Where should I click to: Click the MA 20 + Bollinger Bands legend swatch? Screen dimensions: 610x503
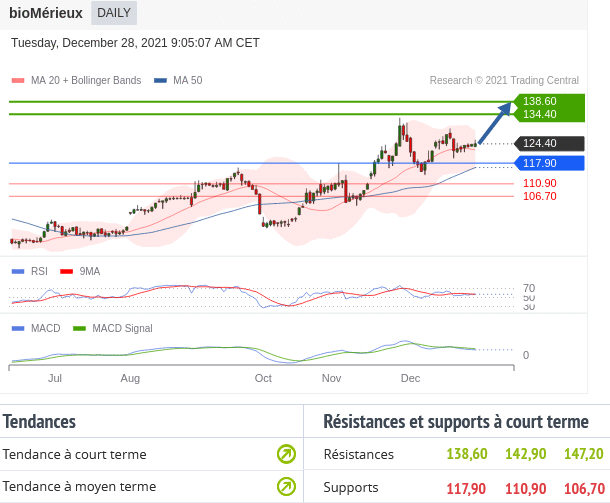pos(18,81)
